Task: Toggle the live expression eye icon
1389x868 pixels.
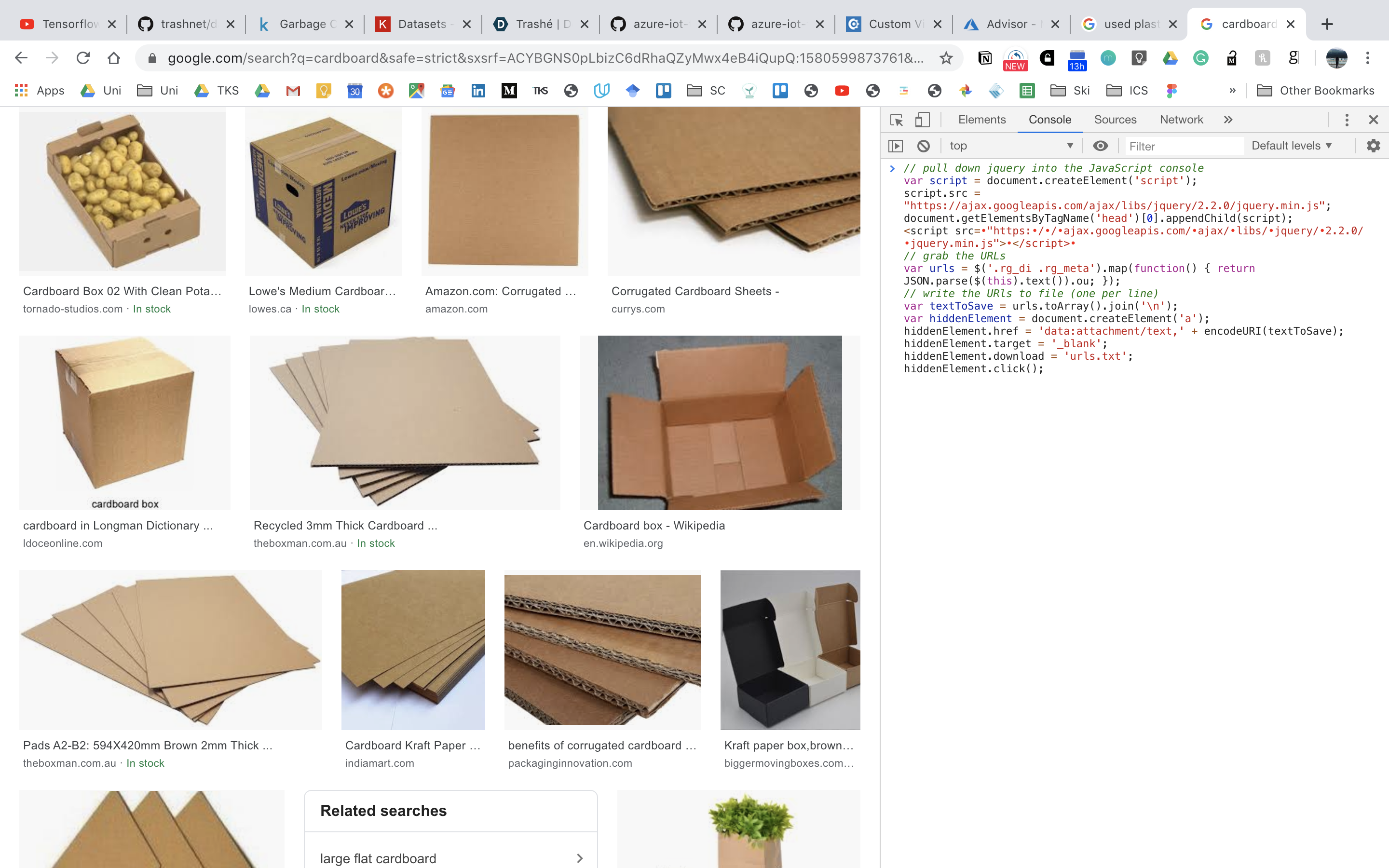Action: (x=1100, y=146)
